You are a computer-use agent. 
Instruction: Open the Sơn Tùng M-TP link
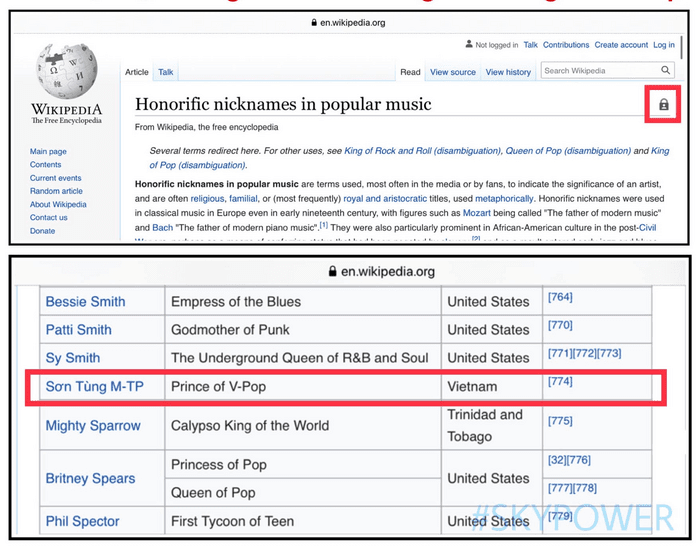click(95, 386)
